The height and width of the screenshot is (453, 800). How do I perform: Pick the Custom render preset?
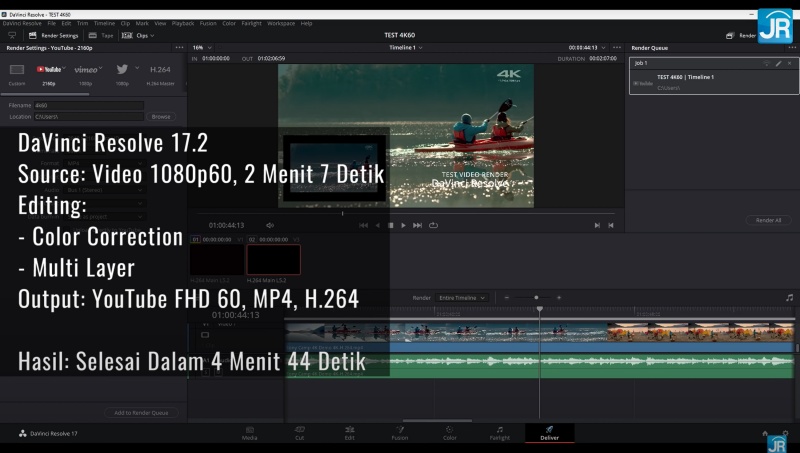16,71
